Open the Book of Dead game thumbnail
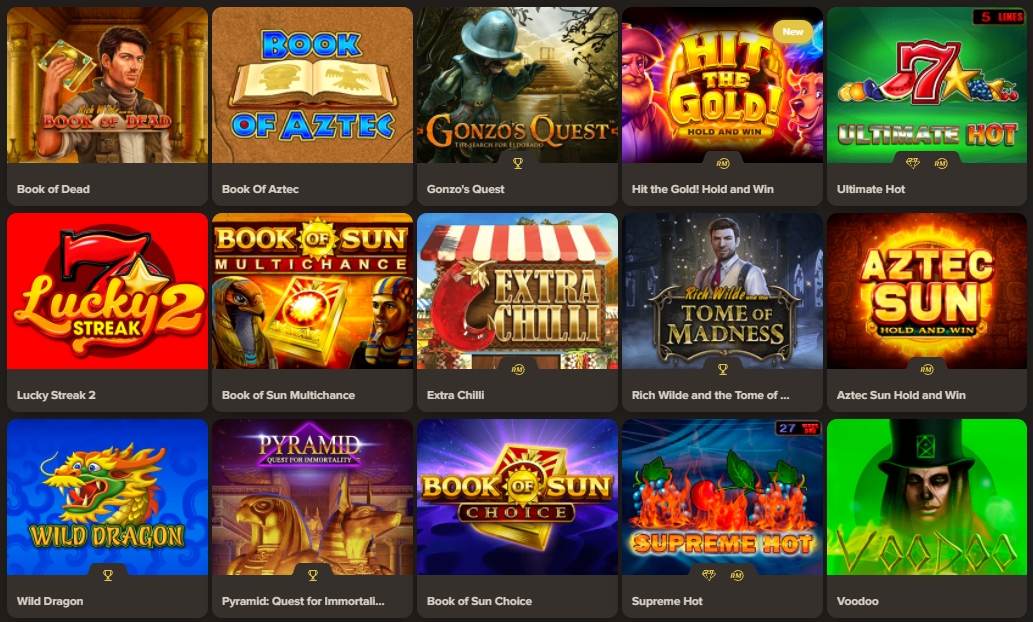 click(x=107, y=85)
